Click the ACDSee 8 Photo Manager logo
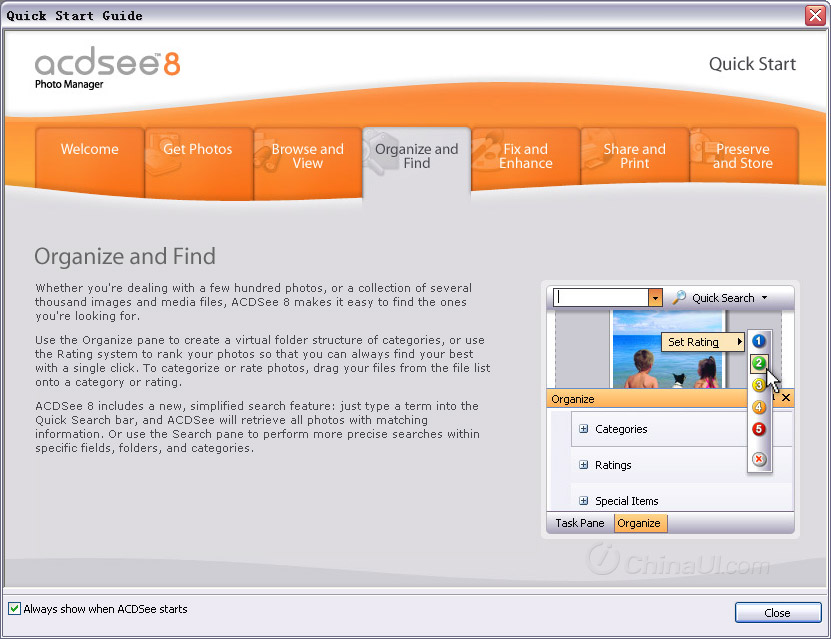Screen dimensions: 831x639 (108, 68)
